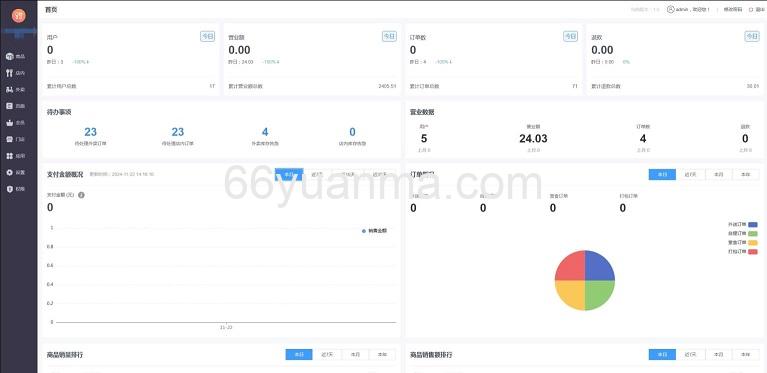The width and height of the screenshot is (767, 373).
Task: Click cumulative order count 71
Action: click(575, 86)
